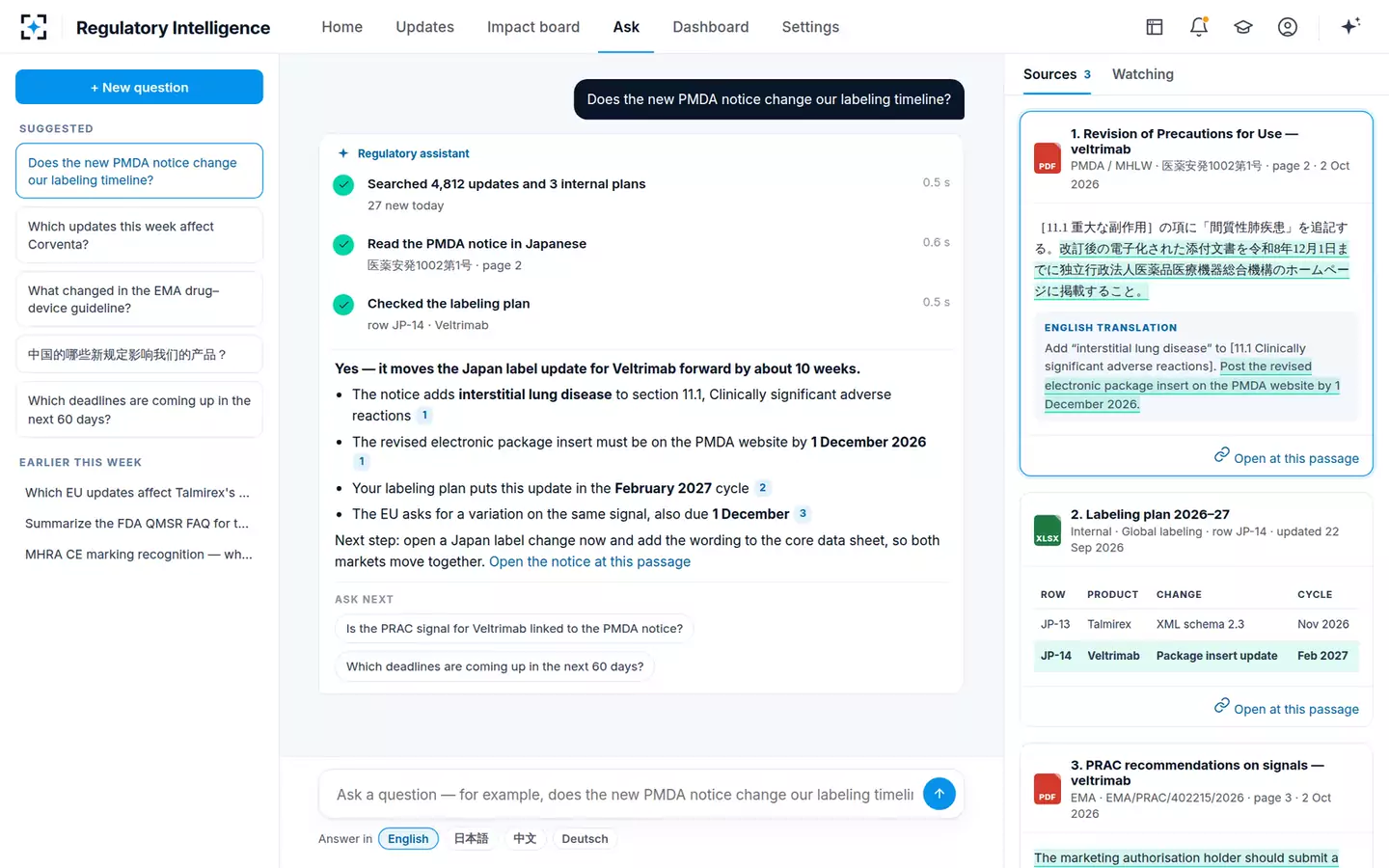Click citation 1 after 1 December 2026
Viewport: 1389px width, 868px height.
[x=362, y=462]
